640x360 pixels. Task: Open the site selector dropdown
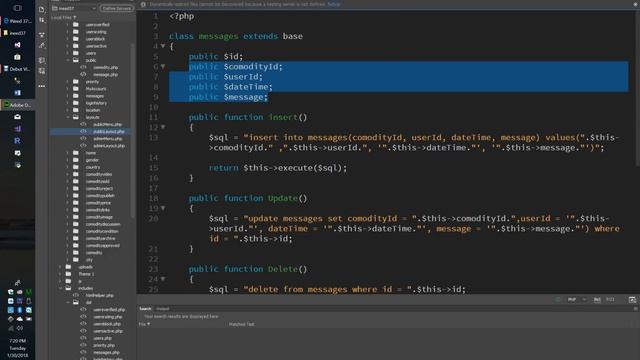coord(75,8)
